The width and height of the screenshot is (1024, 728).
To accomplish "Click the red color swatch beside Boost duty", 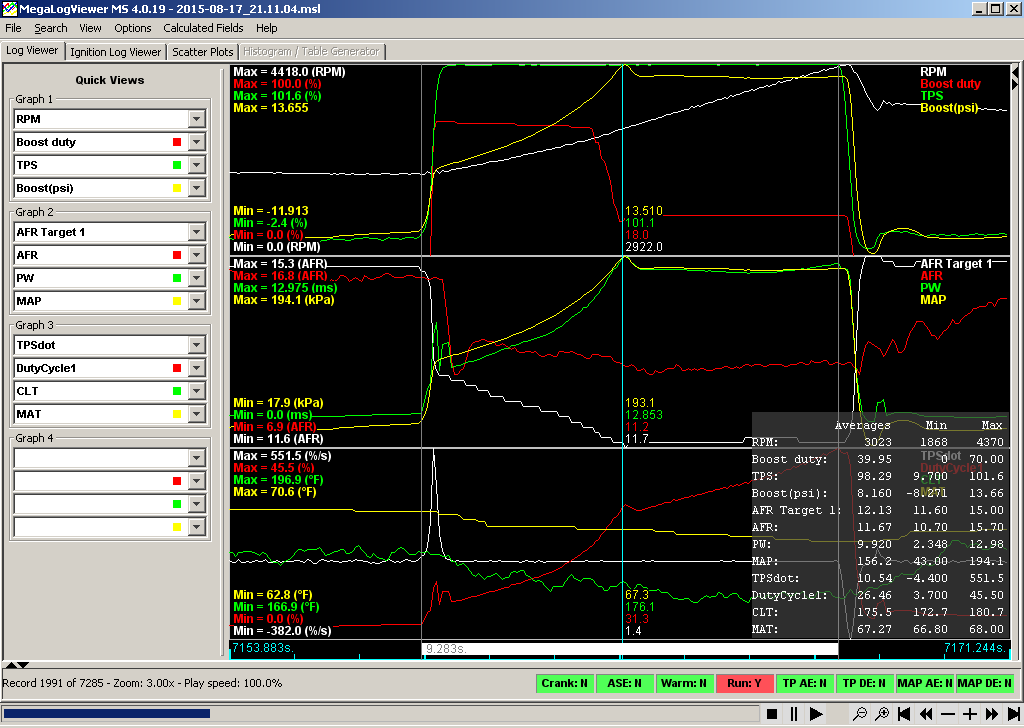I will point(177,142).
